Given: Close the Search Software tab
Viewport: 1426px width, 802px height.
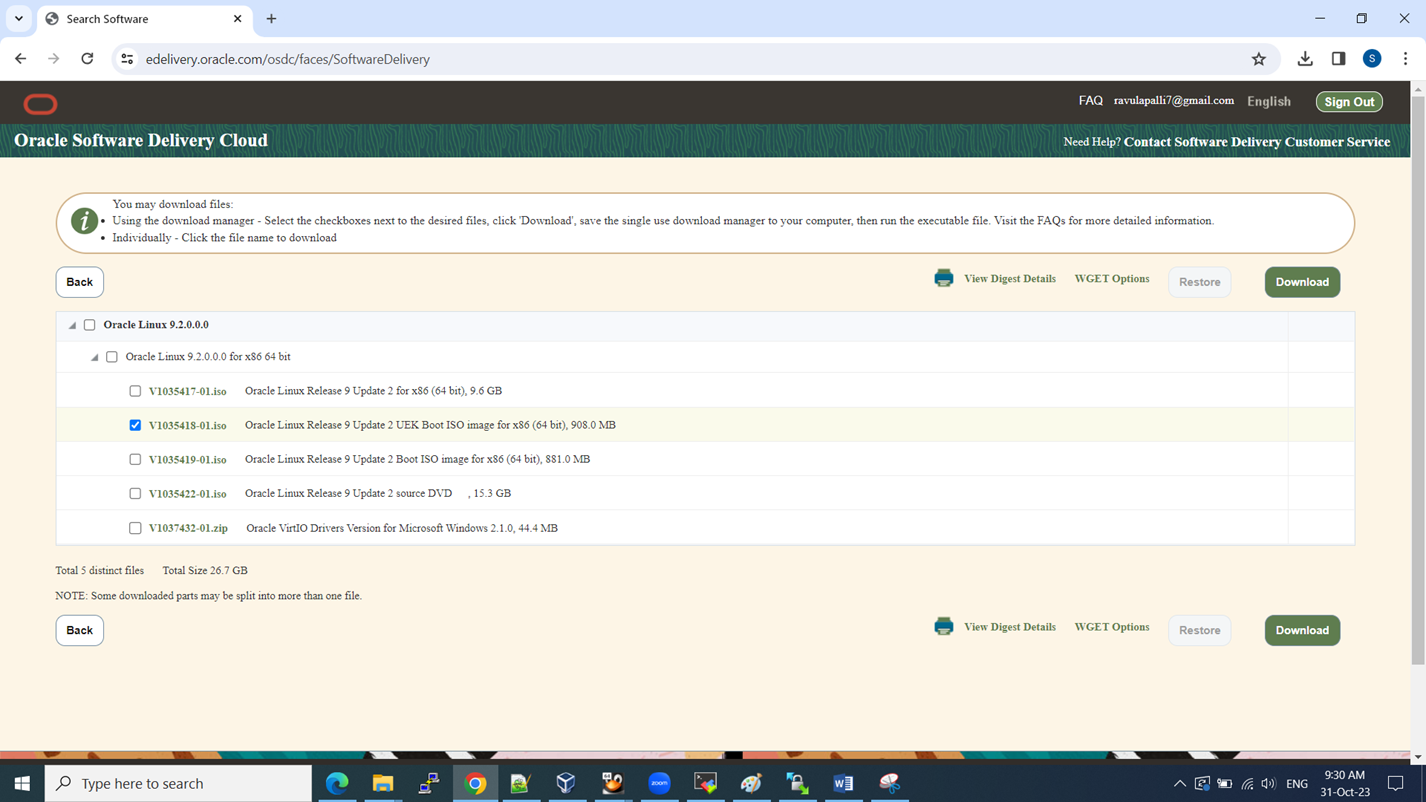Looking at the screenshot, I should (237, 19).
